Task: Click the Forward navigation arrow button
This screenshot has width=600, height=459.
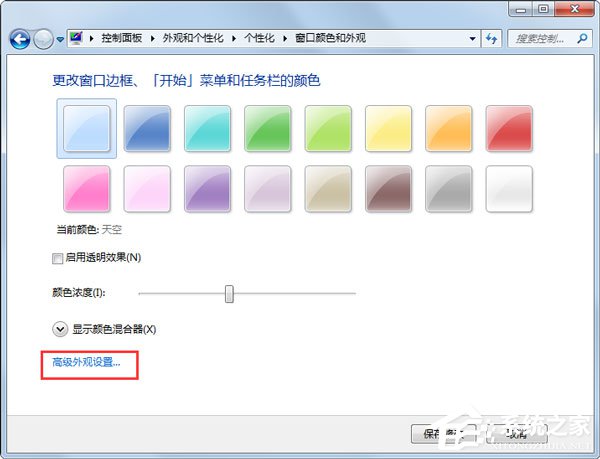Action: click(x=43, y=39)
